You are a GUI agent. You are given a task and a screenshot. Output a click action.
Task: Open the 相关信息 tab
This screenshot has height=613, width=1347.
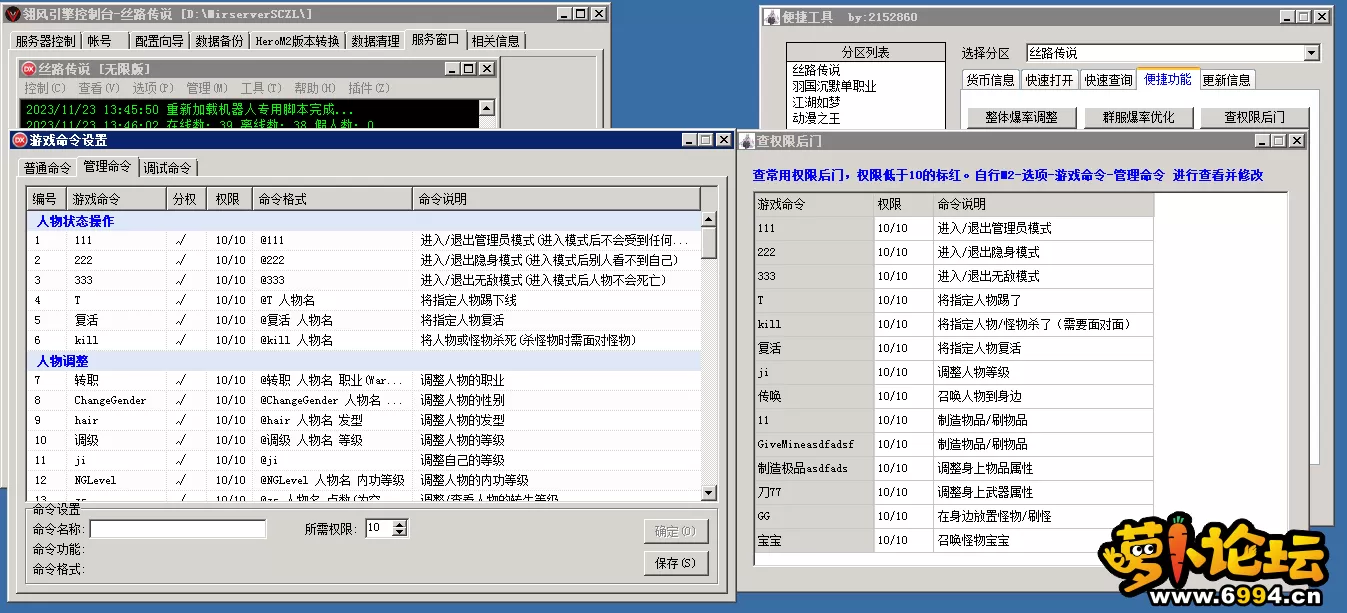pos(496,41)
